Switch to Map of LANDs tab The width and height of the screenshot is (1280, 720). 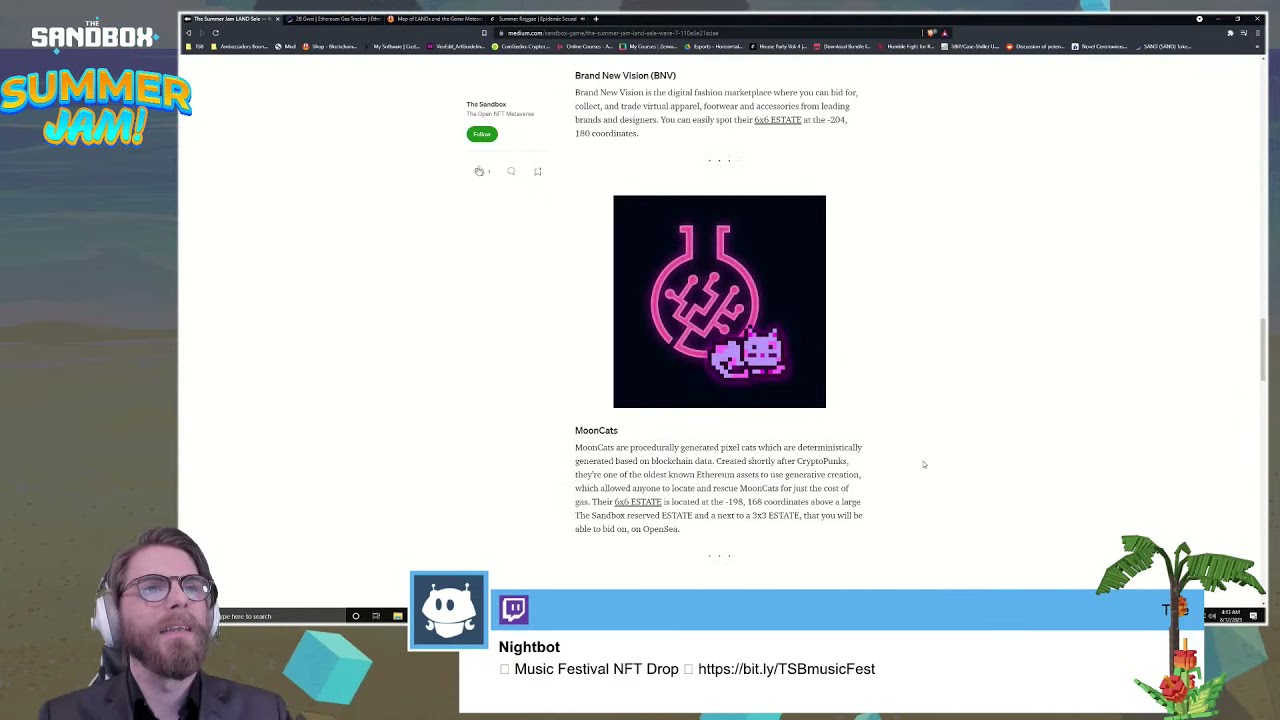tap(435, 19)
